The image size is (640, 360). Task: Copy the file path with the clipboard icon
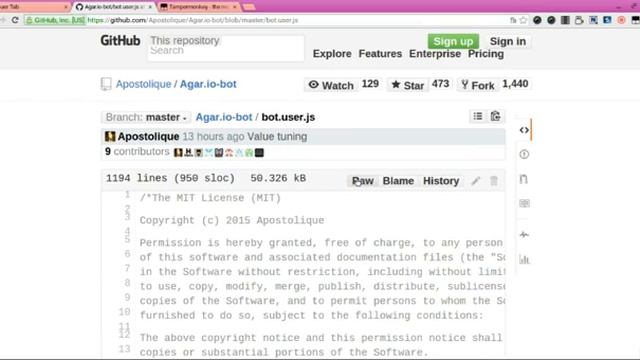495,116
